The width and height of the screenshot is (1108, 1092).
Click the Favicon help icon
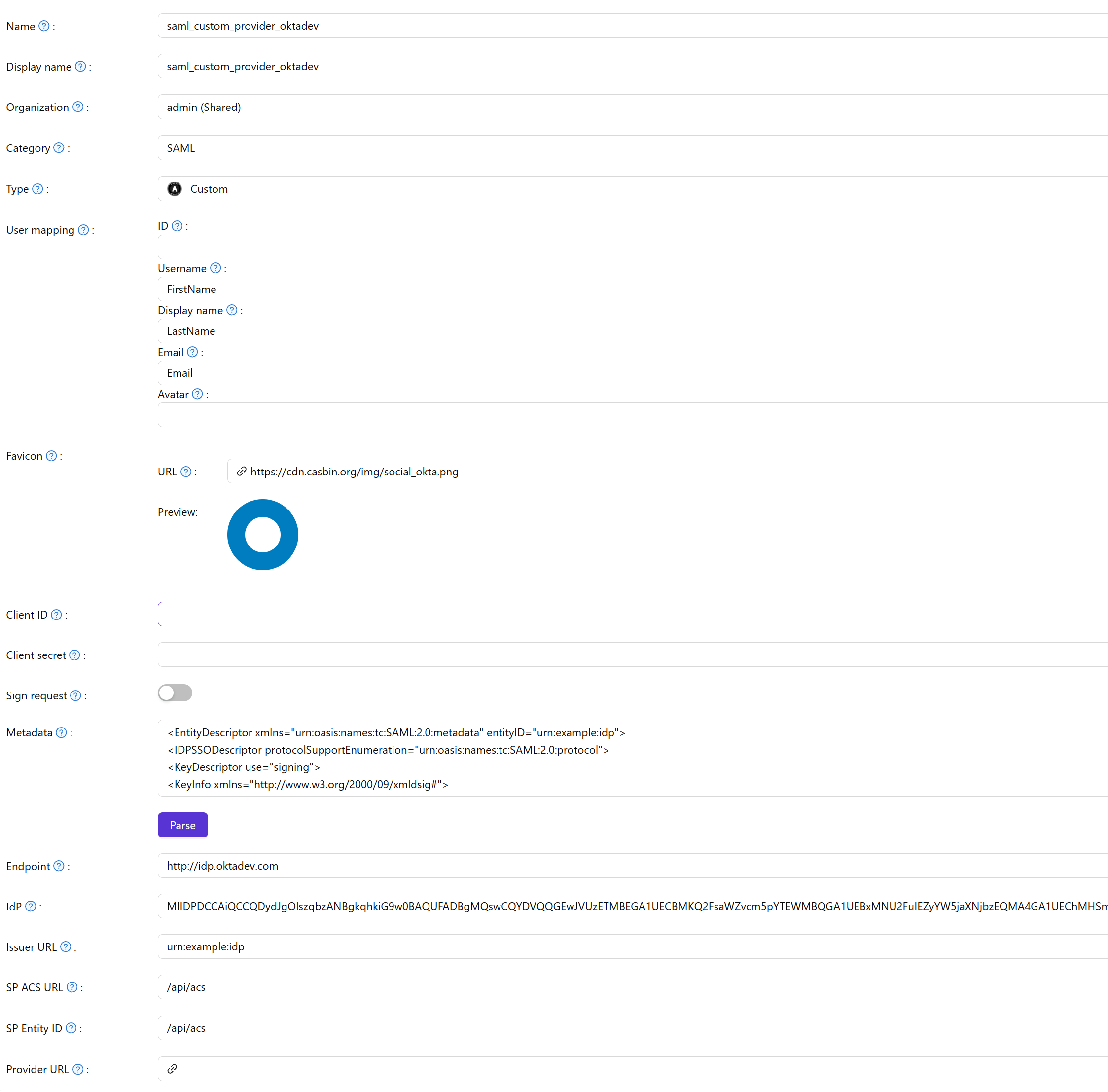click(x=51, y=456)
